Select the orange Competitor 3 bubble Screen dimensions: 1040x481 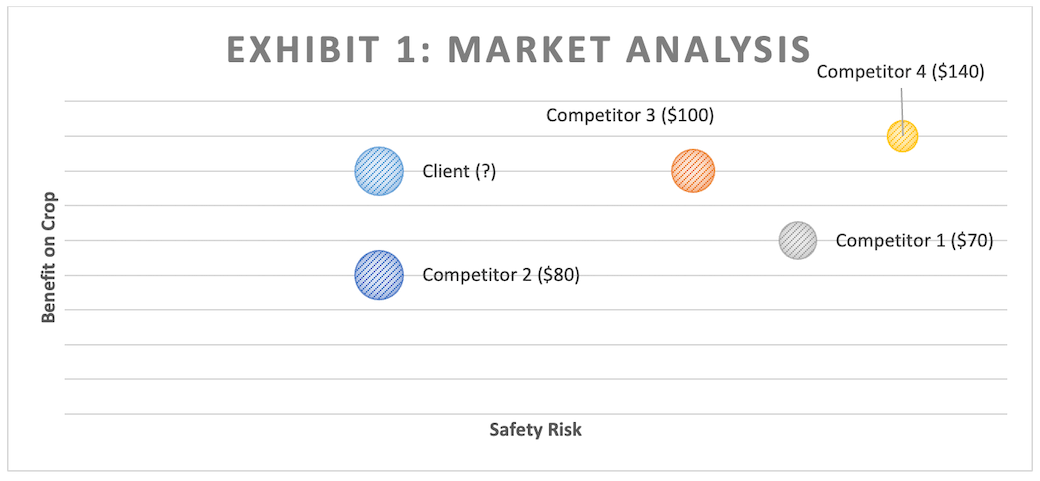click(x=693, y=171)
